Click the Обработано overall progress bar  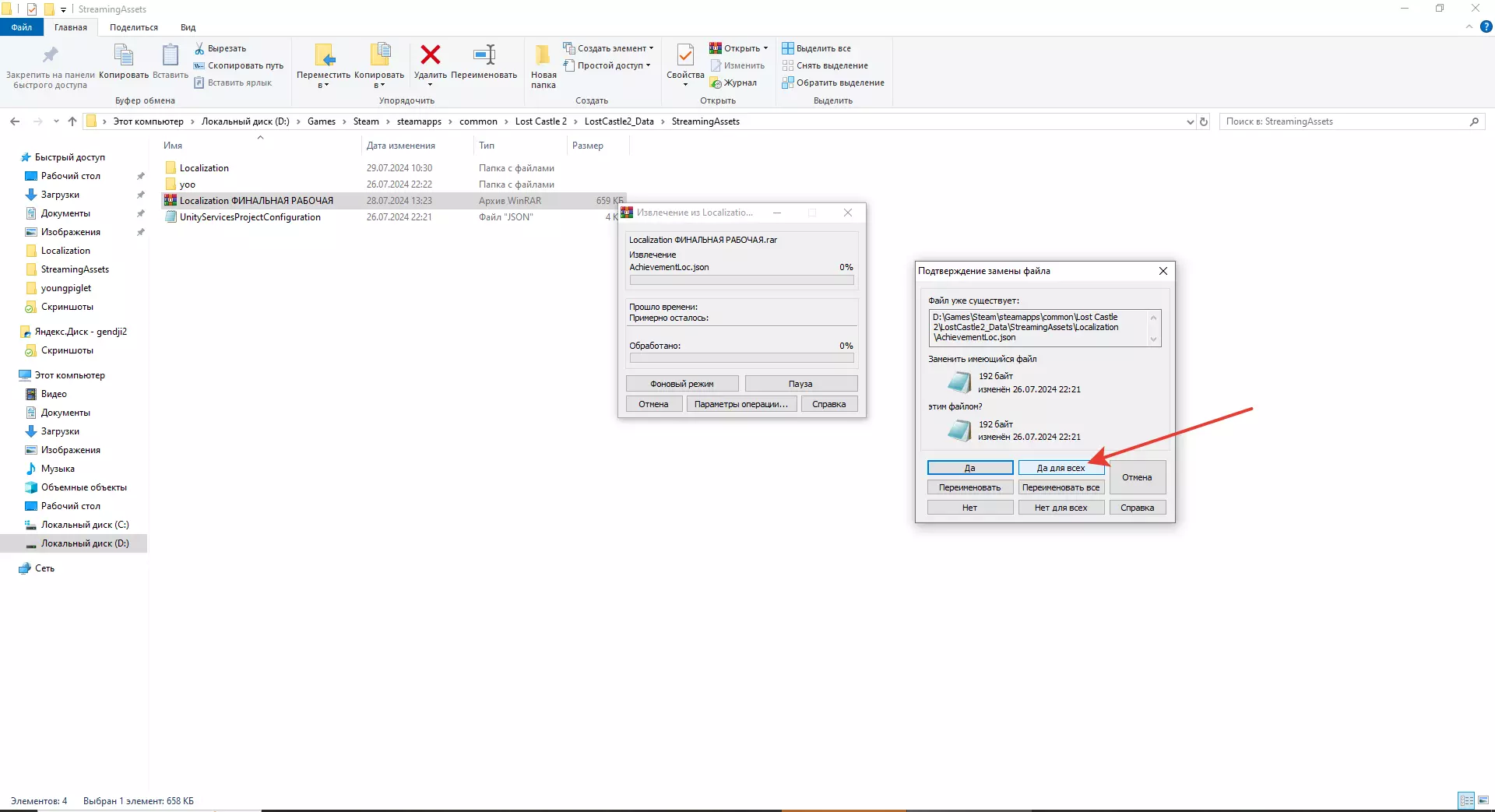(x=741, y=358)
